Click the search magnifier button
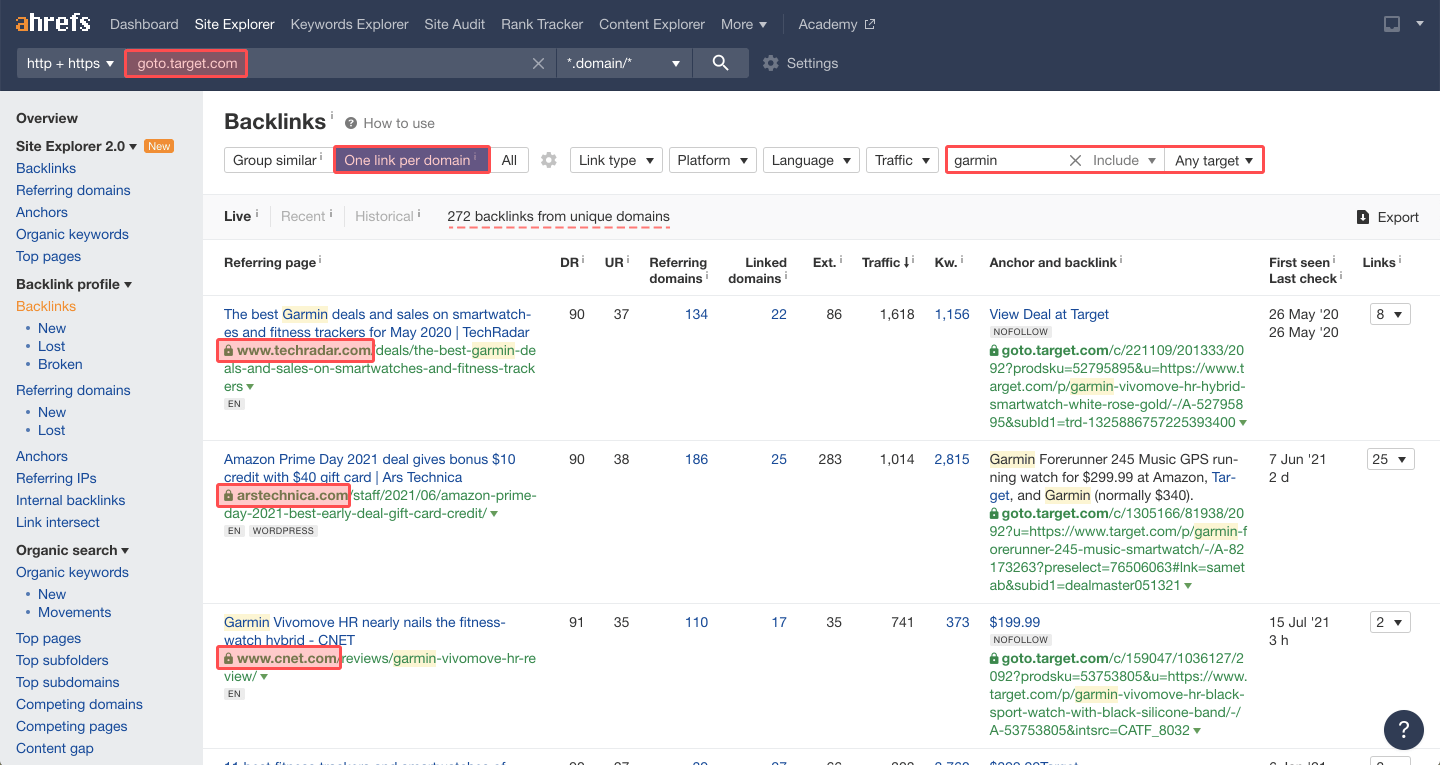The width and height of the screenshot is (1440, 765). [x=720, y=63]
